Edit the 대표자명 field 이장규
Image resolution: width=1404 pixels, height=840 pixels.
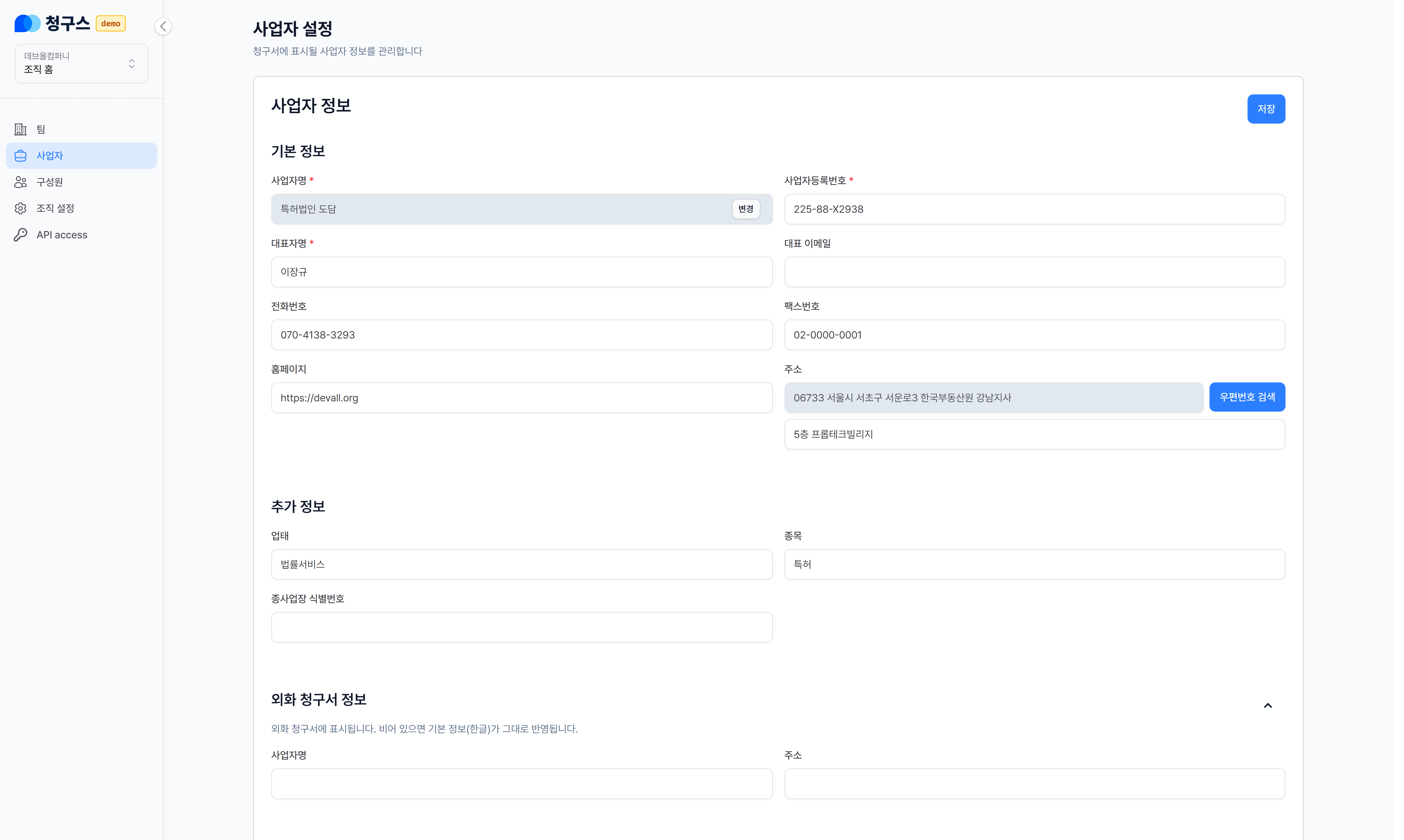tap(521, 272)
